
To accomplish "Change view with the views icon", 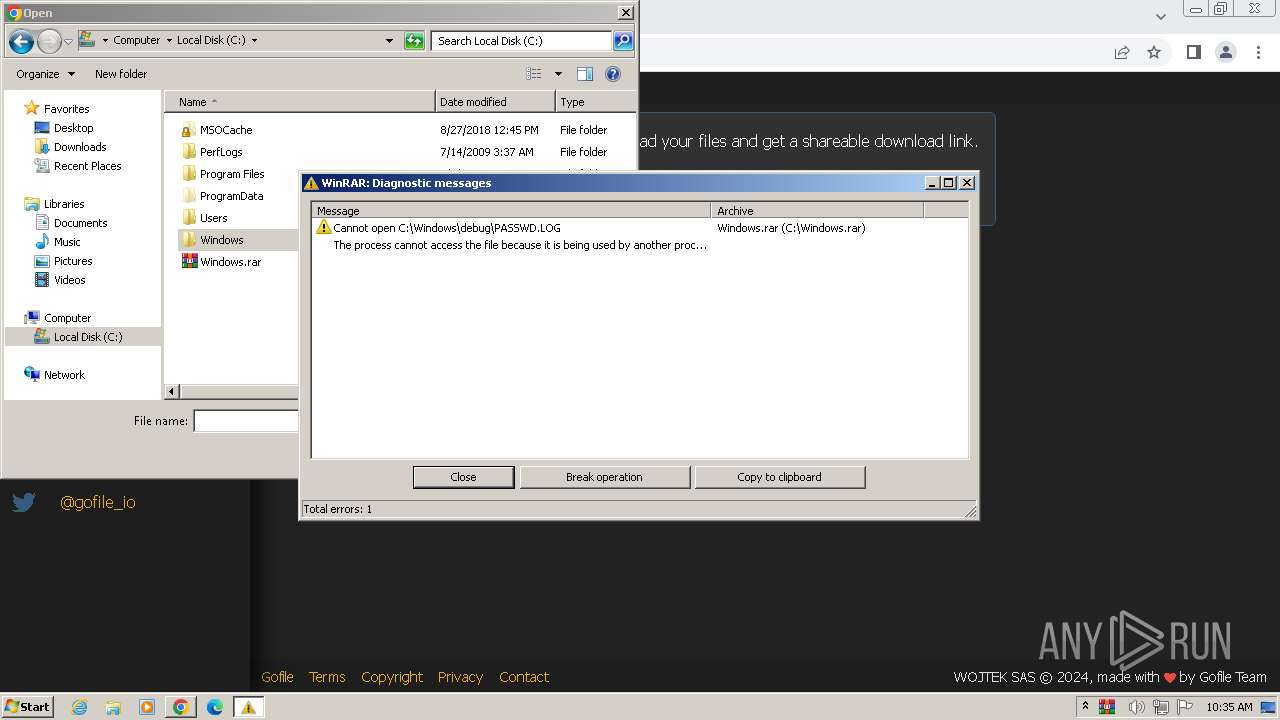I will click(x=534, y=74).
